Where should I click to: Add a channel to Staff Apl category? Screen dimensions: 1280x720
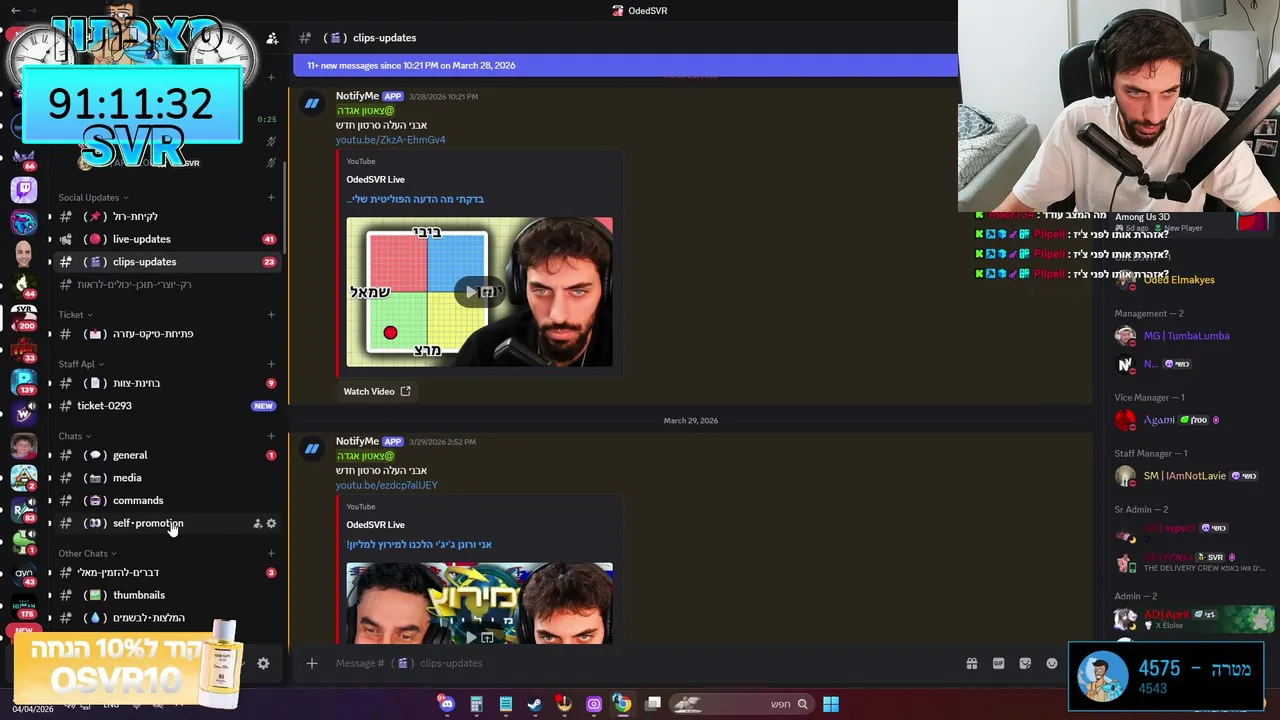(271, 364)
